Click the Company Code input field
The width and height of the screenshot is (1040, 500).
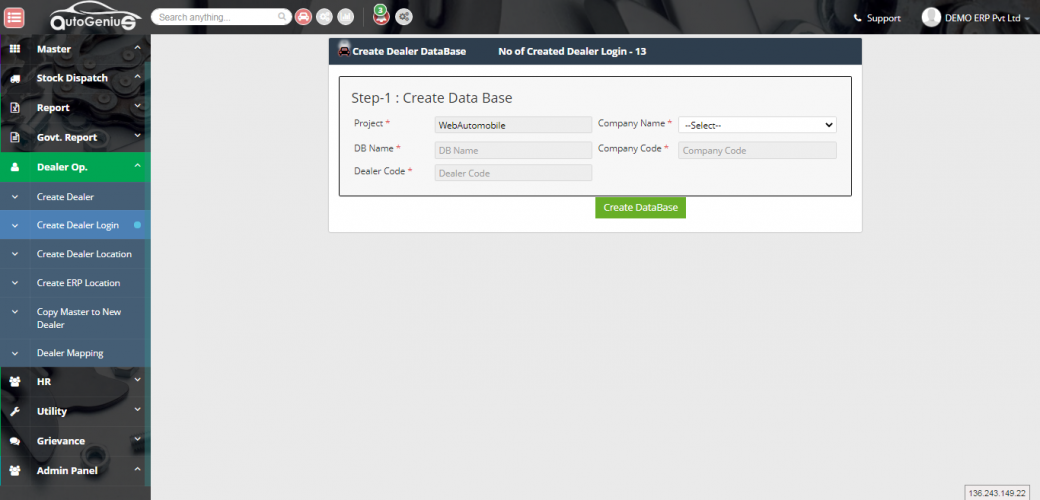757,150
